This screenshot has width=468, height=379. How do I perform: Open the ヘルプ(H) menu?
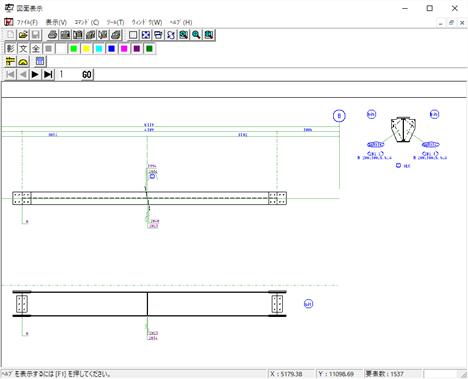click(x=181, y=22)
